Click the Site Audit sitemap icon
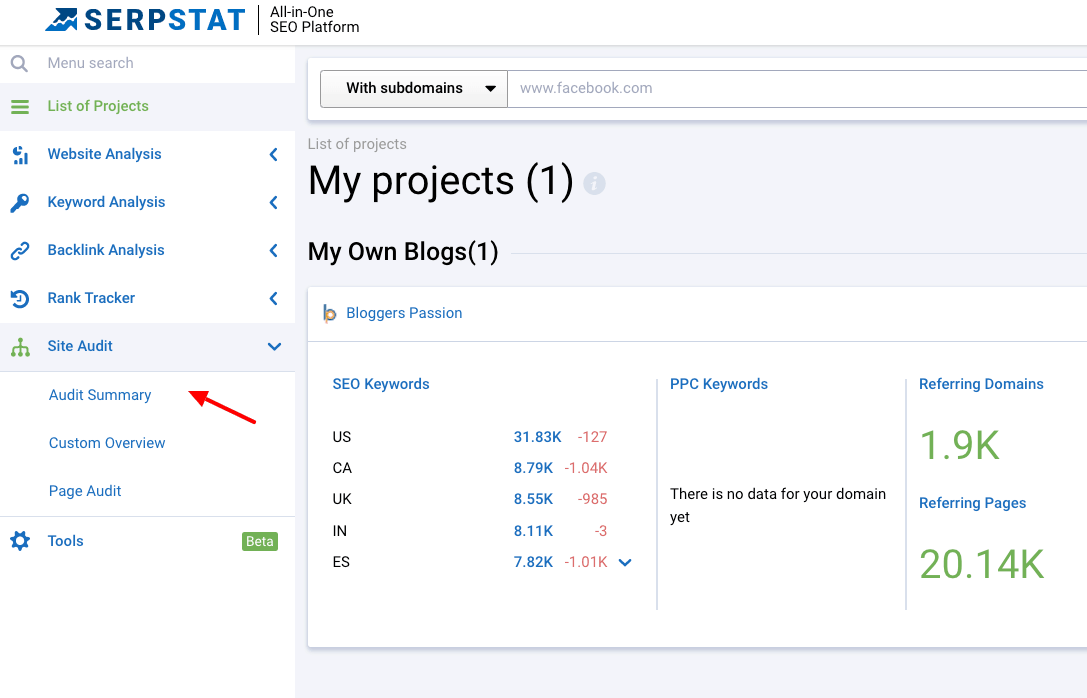 [20, 347]
